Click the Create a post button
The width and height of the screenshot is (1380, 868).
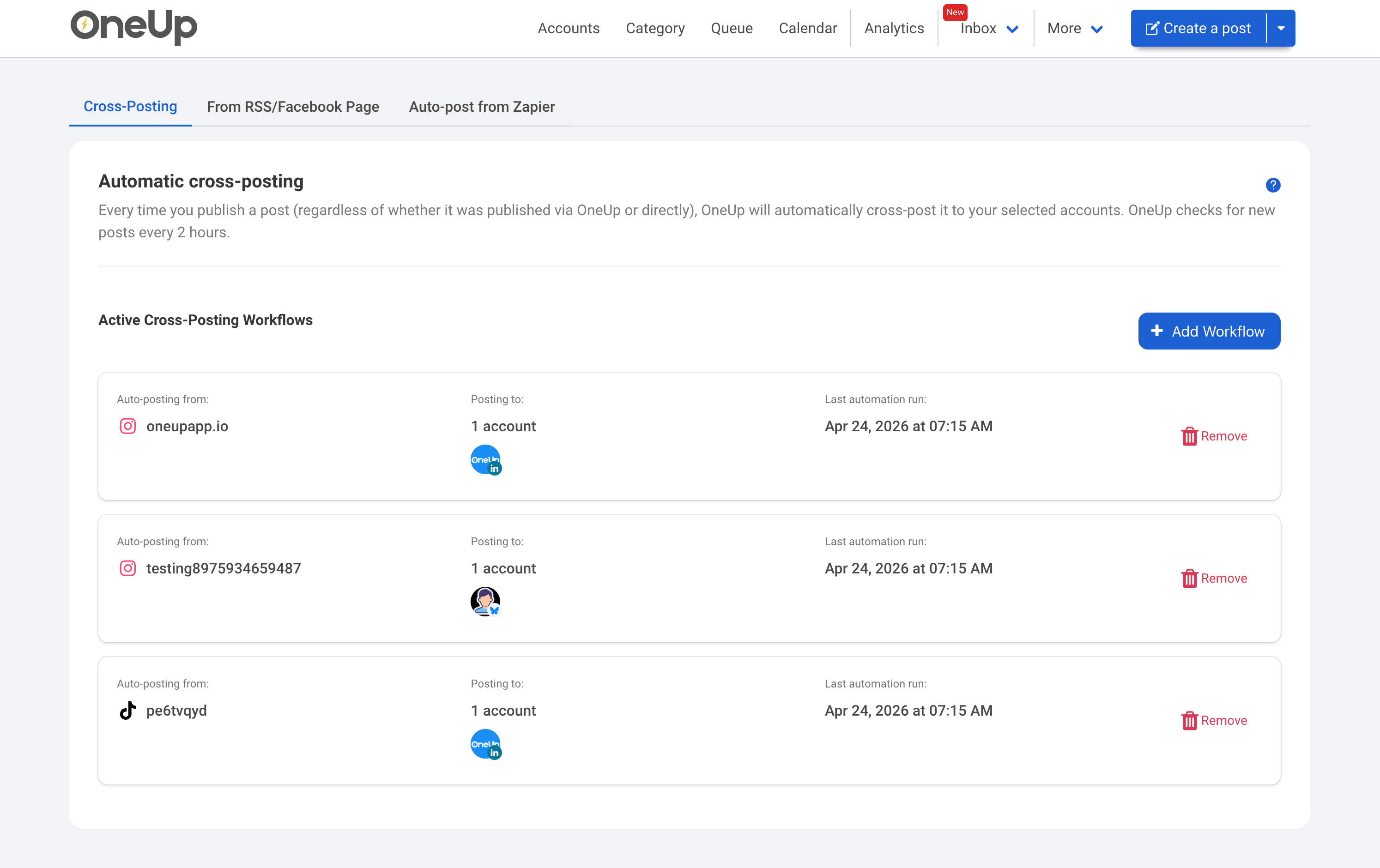click(x=1198, y=28)
